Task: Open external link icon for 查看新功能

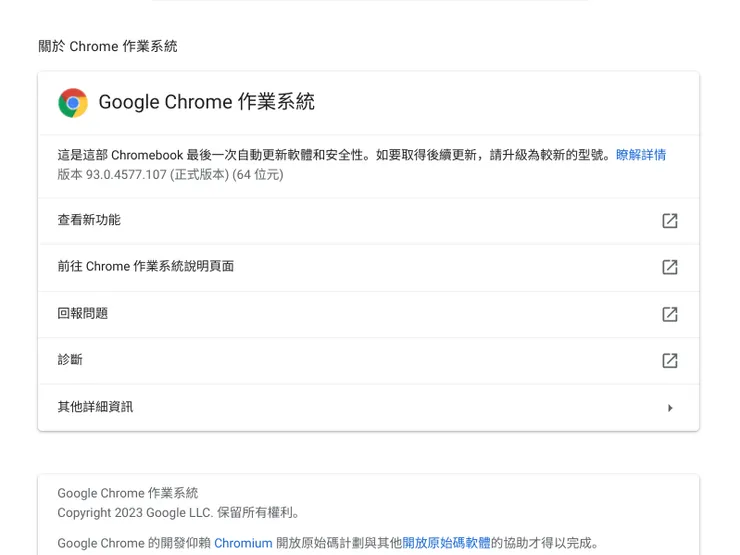Action: click(x=670, y=220)
